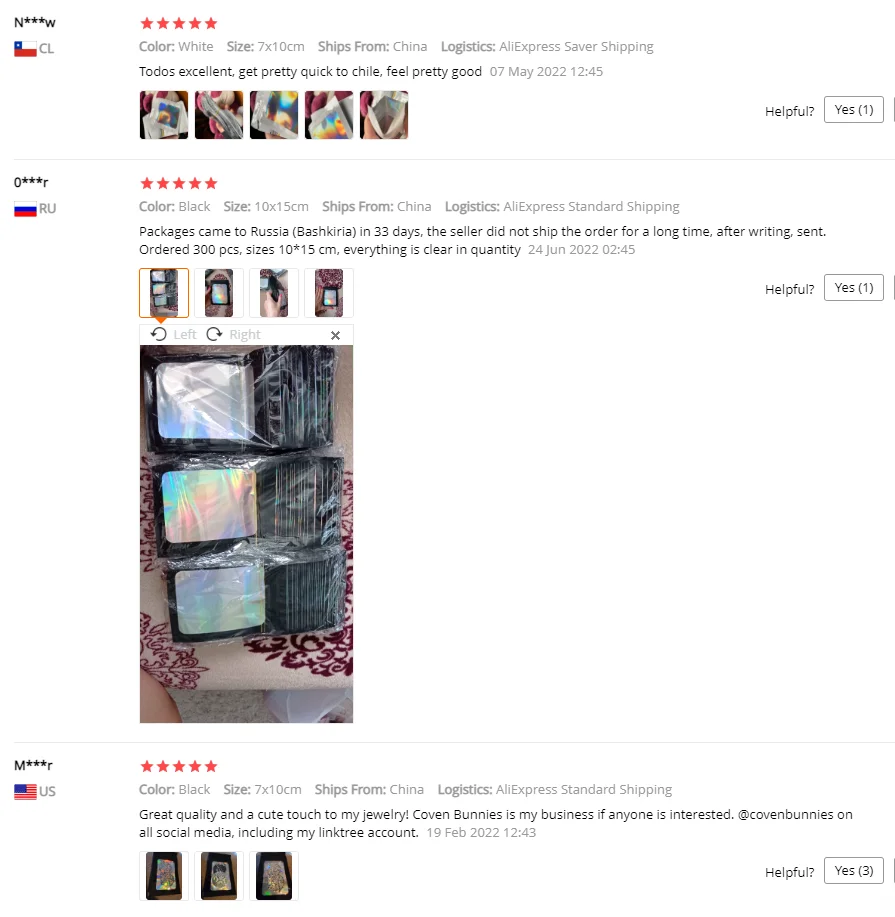Open fifth photo of N***w's review

(384, 115)
